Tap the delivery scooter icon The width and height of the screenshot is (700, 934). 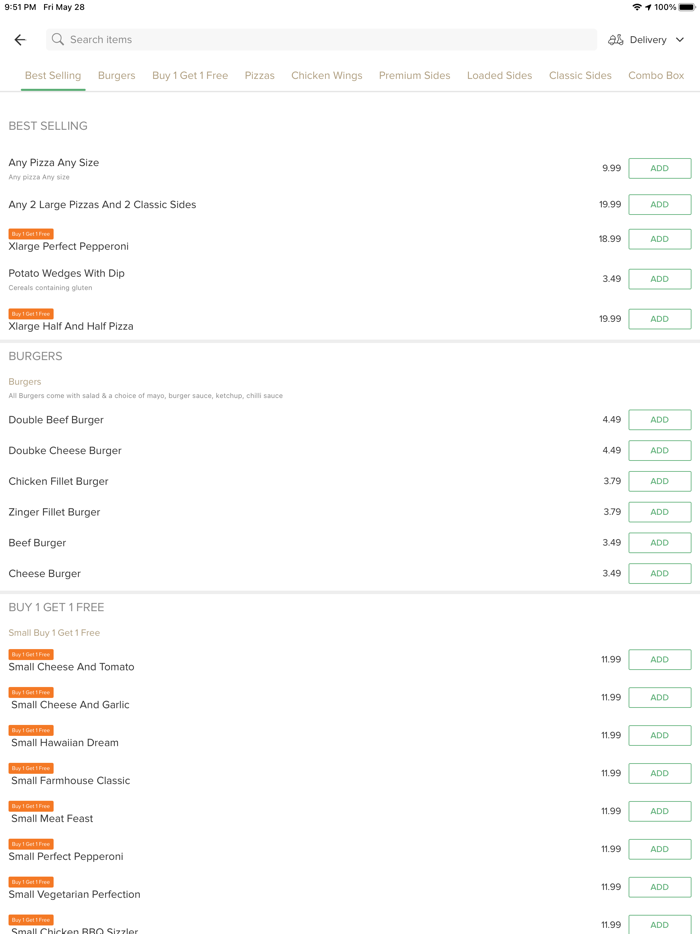(616, 40)
